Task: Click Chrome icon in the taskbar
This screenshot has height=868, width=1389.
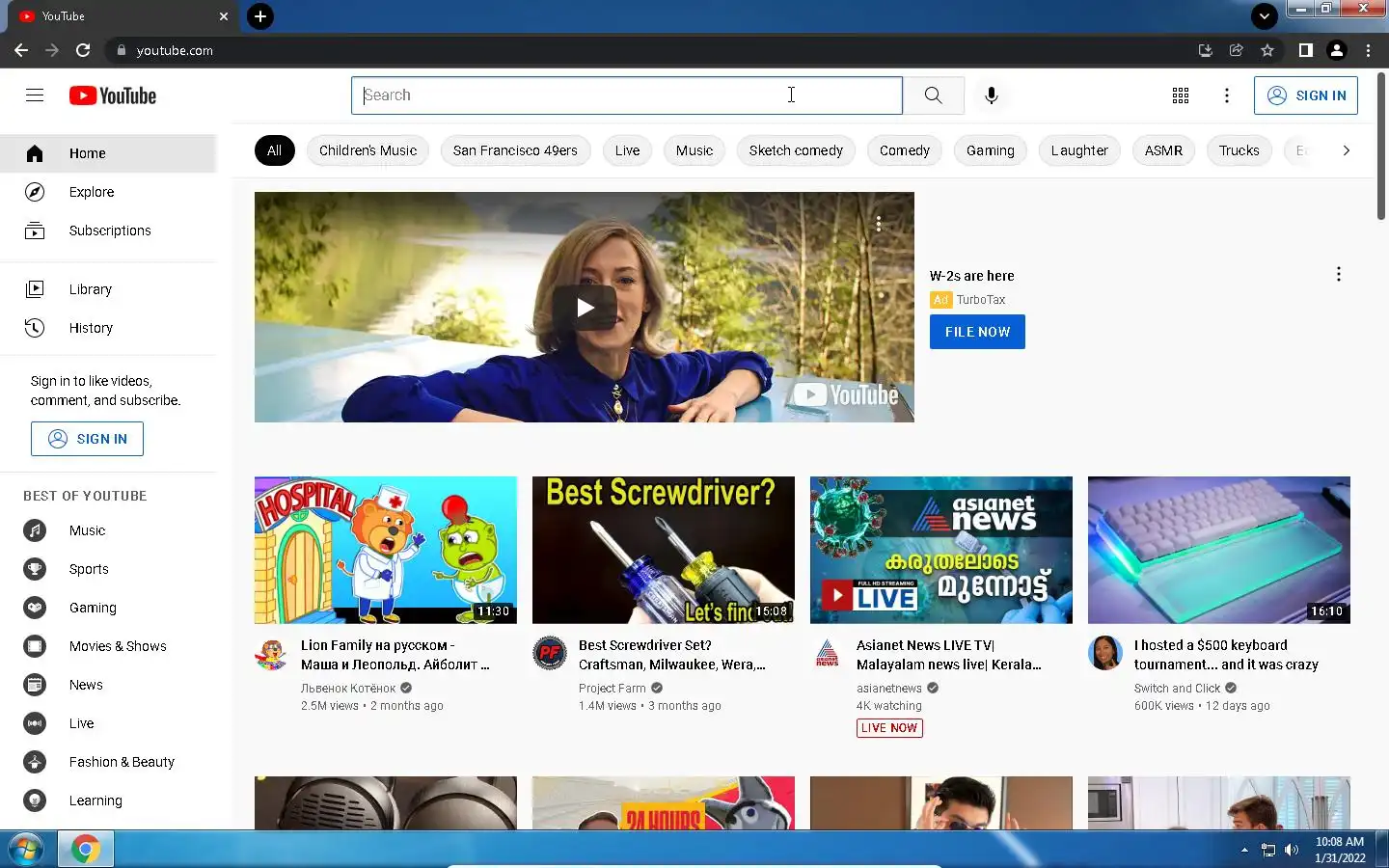Action: 86,850
